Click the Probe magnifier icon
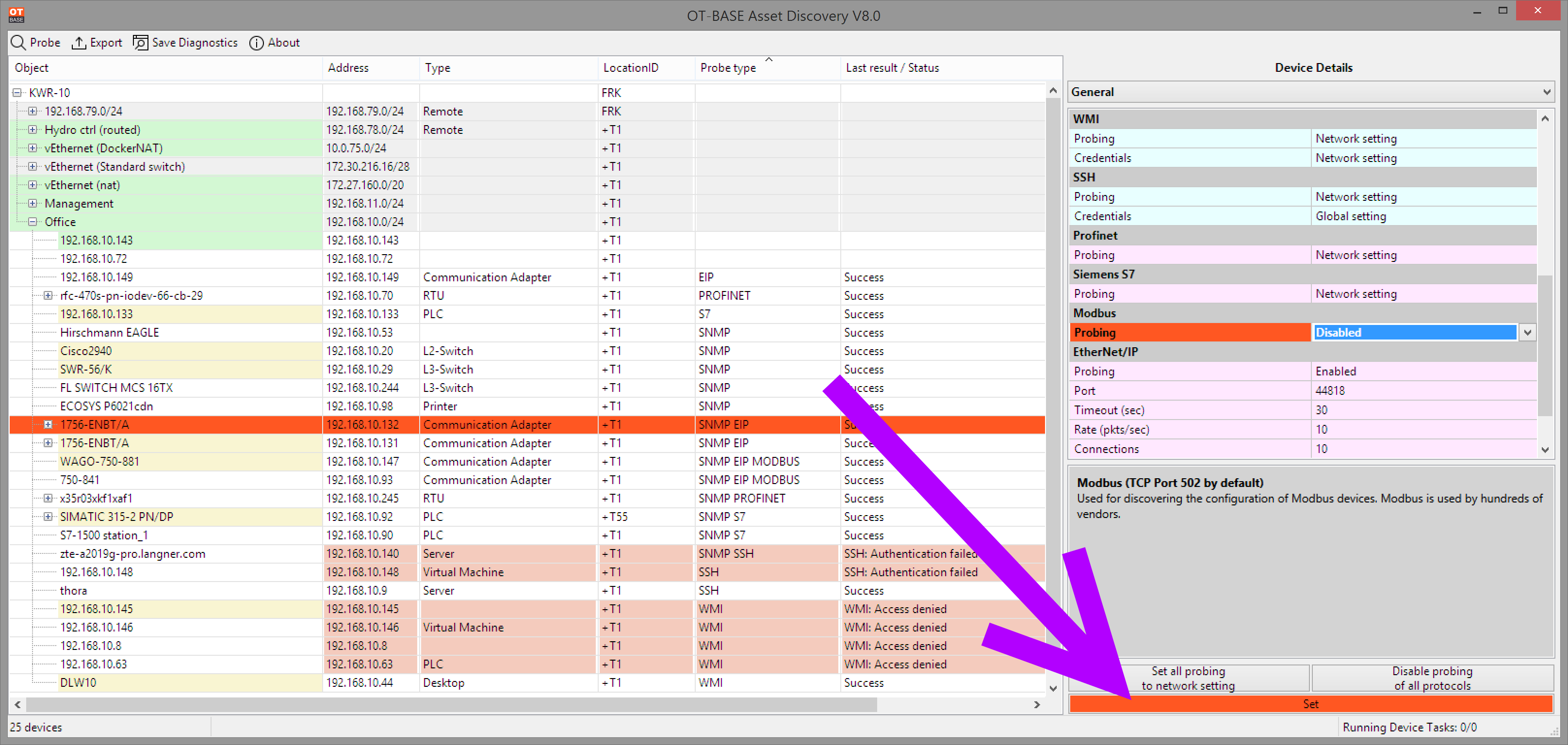 click(18, 43)
